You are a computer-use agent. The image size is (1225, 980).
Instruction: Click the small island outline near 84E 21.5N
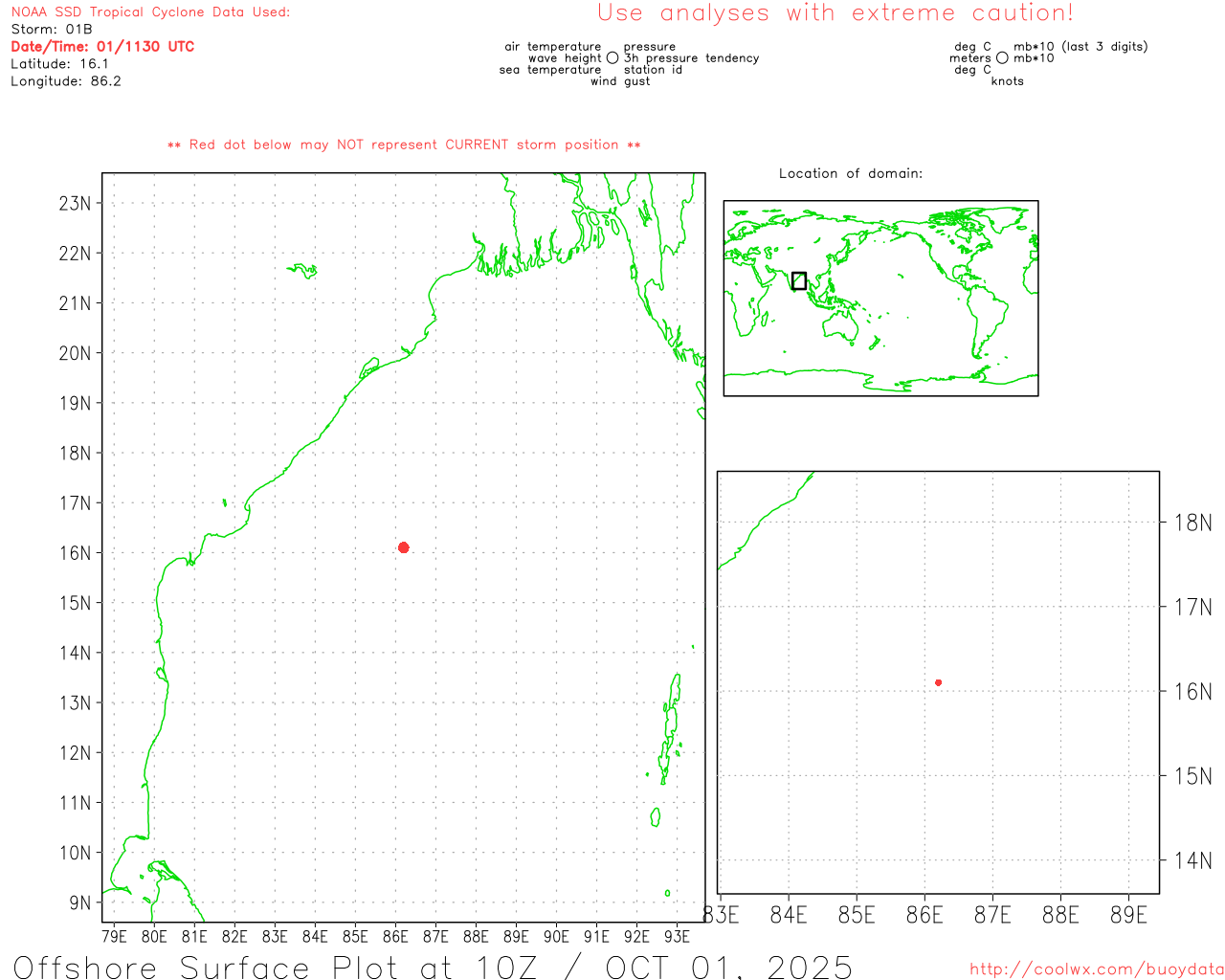[x=302, y=270]
